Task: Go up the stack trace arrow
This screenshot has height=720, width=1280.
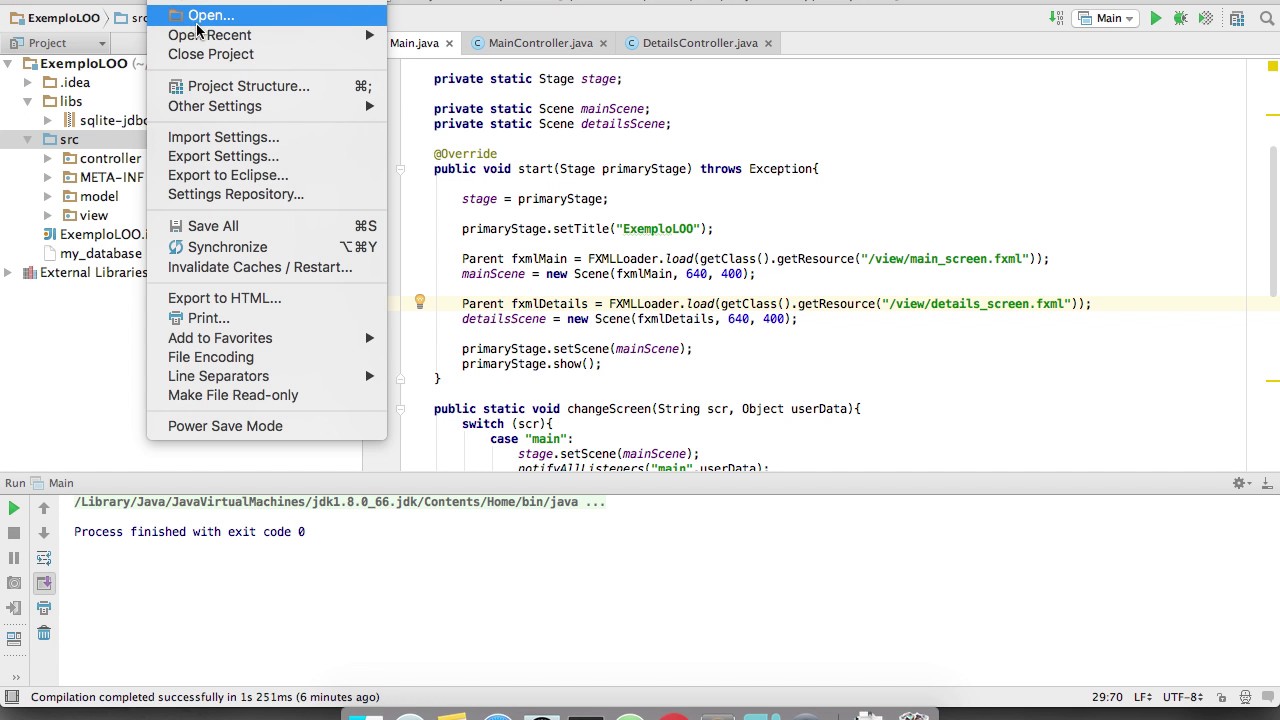Action: [x=44, y=508]
